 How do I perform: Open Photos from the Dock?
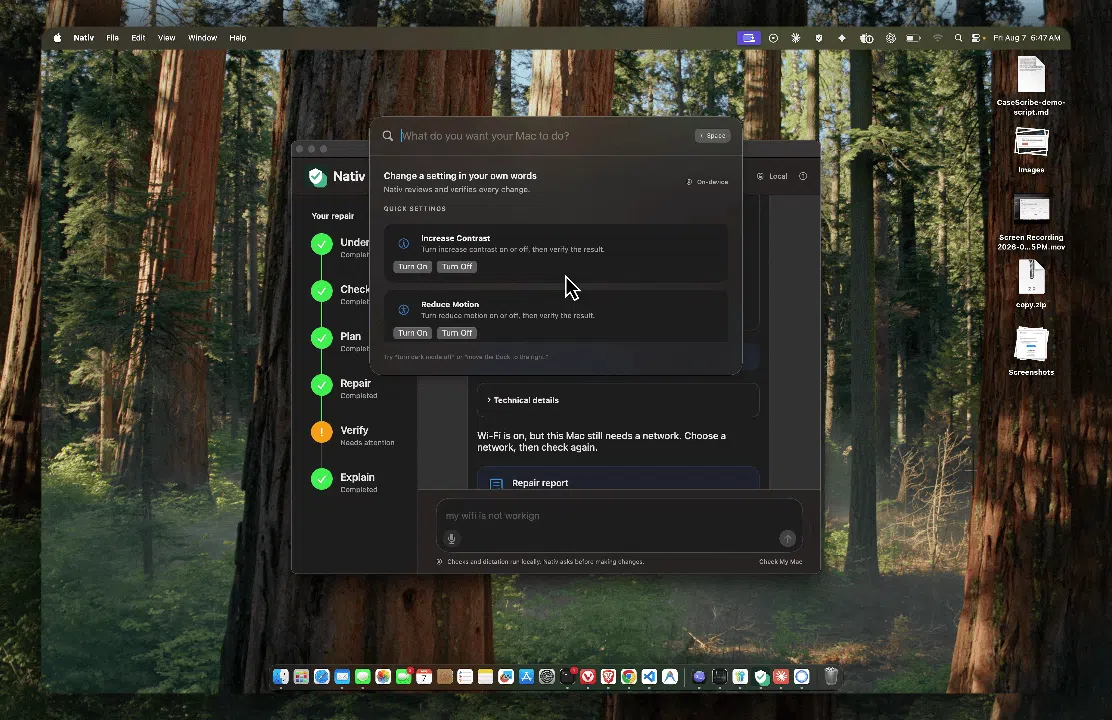point(383,677)
